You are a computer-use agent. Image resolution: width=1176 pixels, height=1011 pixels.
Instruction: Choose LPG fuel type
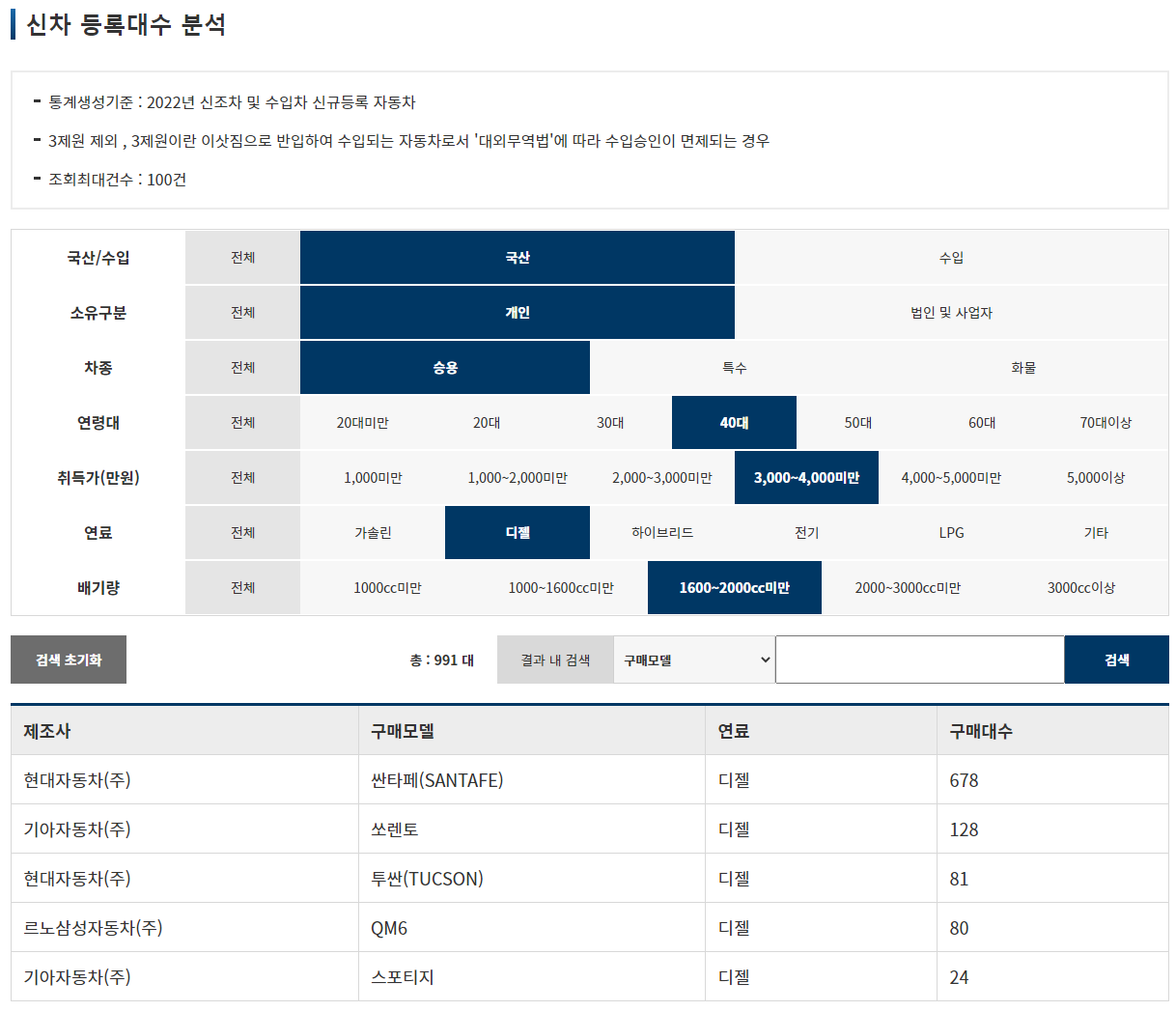(x=951, y=533)
